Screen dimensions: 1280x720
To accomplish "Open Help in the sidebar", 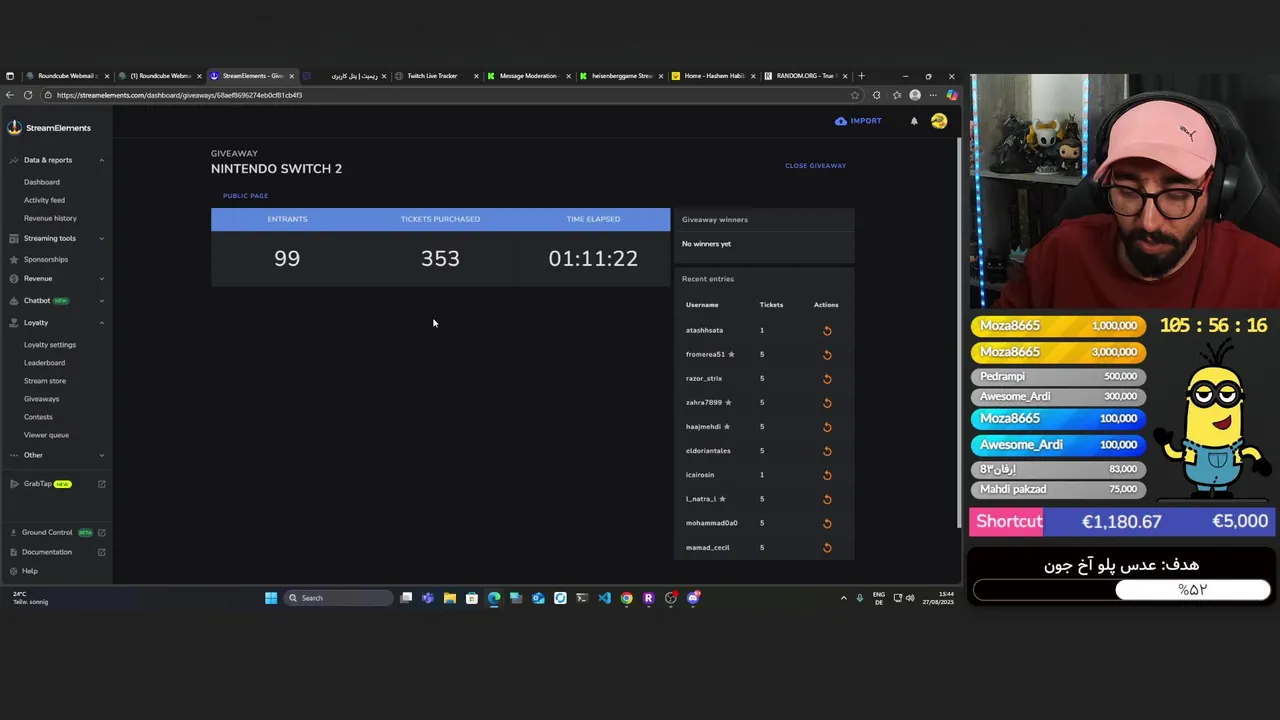I will click(30, 571).
